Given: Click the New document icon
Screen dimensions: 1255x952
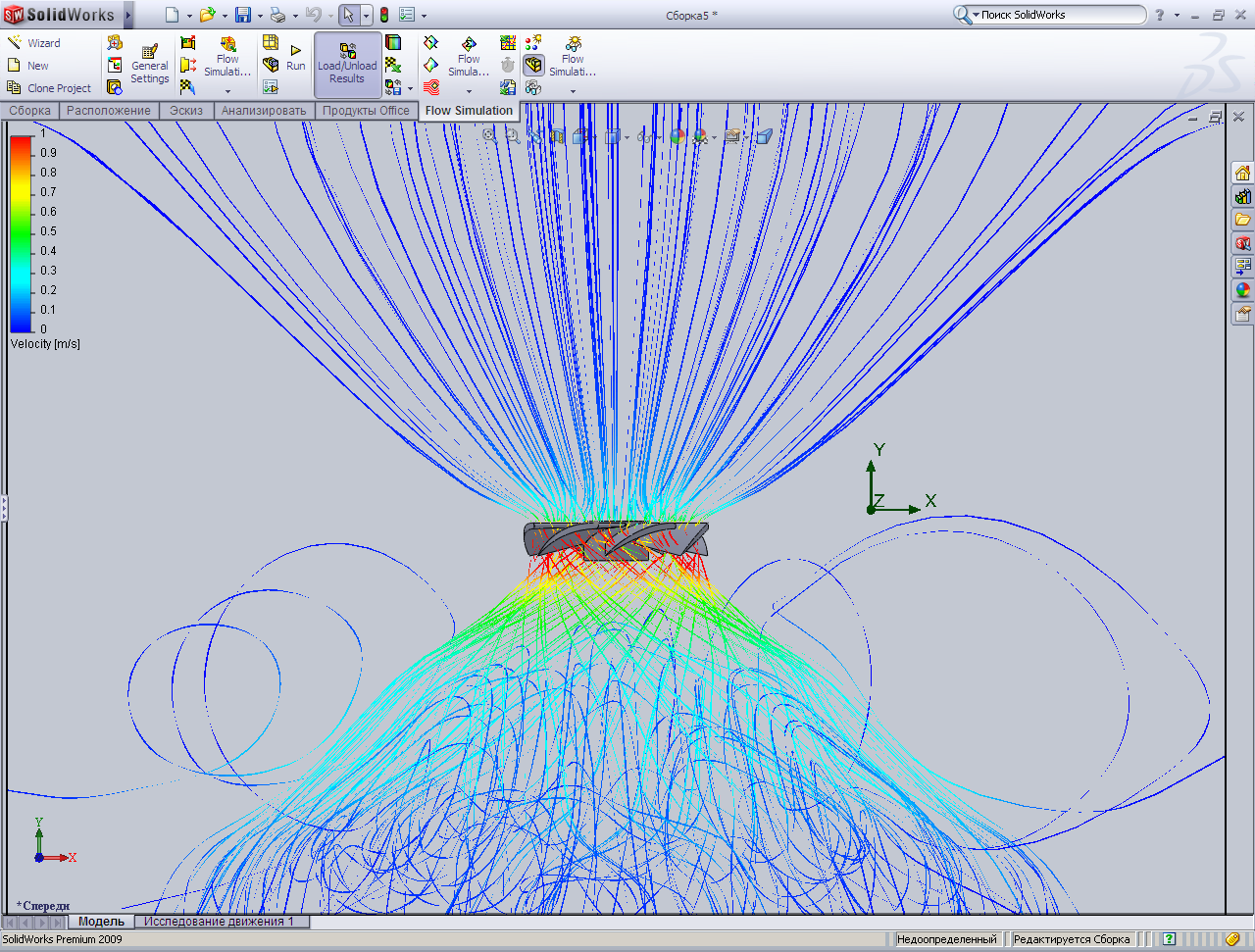Looking at the screenshot, I should point(173,15).
